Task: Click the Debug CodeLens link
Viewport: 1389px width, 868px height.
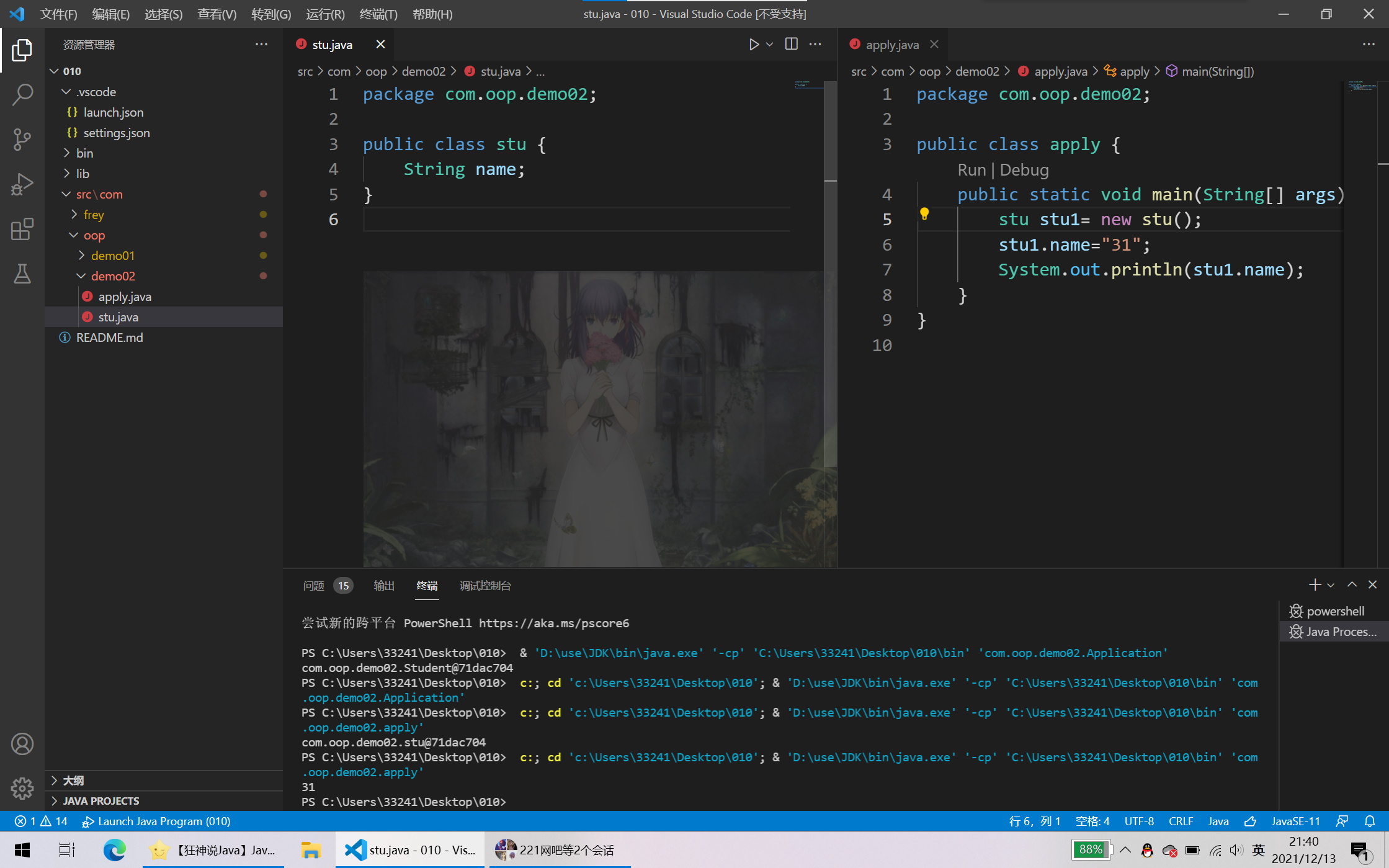Action: tap(1024, 170)
